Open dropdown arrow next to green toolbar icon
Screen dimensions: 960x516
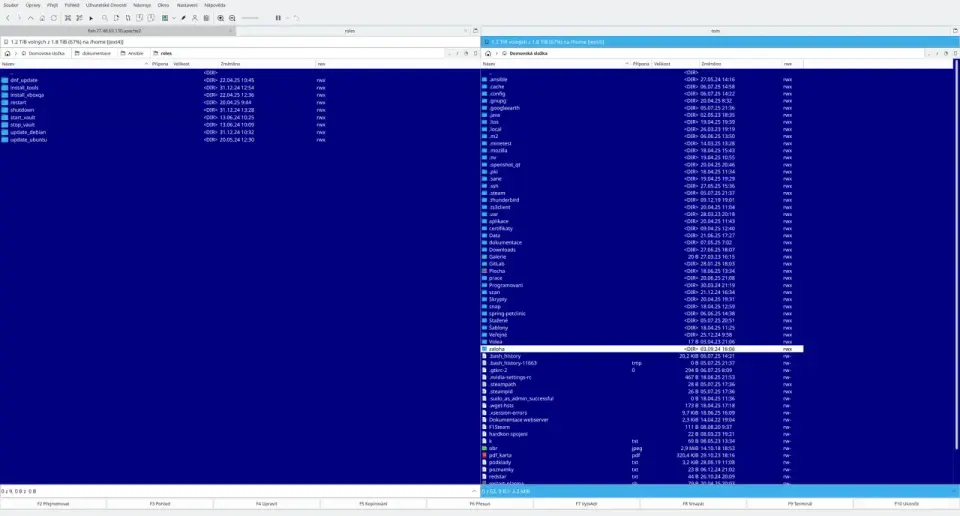point(174,18)
